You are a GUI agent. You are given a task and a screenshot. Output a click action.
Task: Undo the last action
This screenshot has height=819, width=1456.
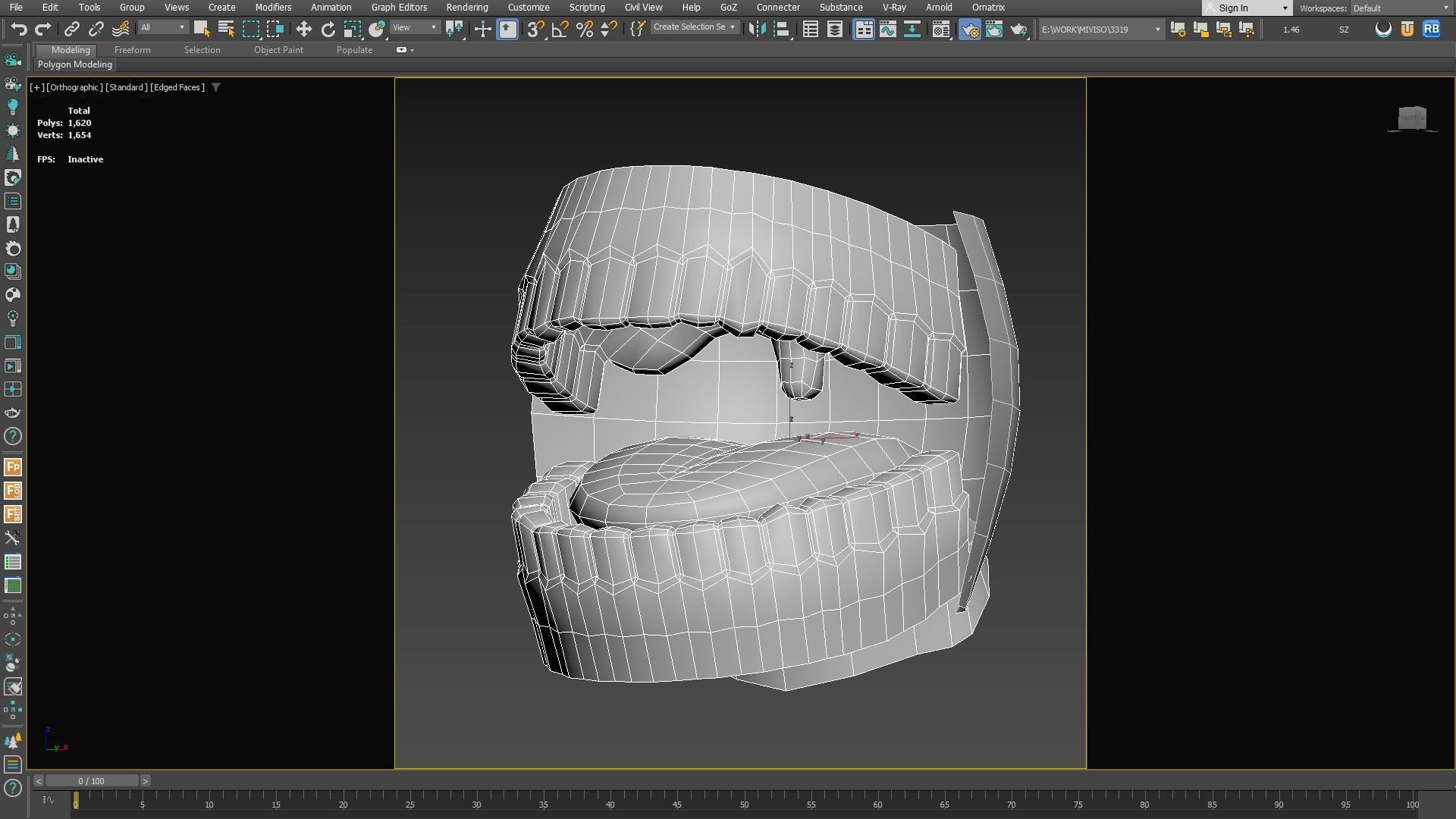19,30
